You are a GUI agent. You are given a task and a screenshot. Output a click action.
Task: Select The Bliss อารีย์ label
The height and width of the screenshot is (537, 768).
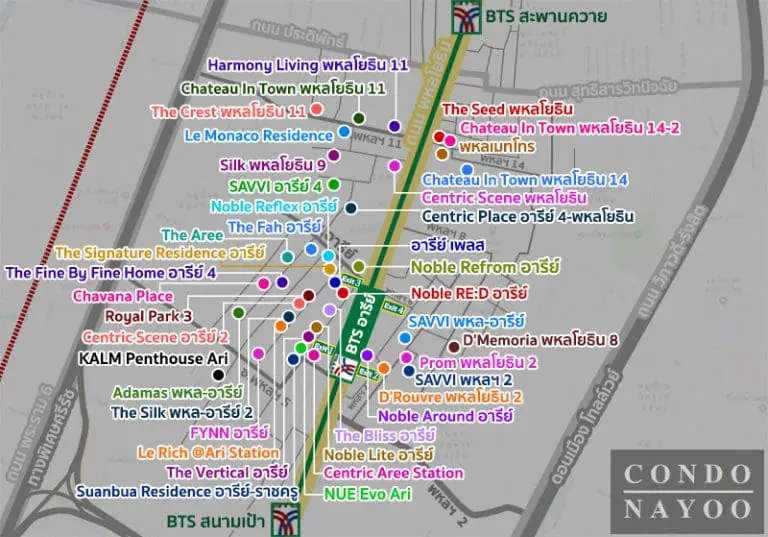385,435
